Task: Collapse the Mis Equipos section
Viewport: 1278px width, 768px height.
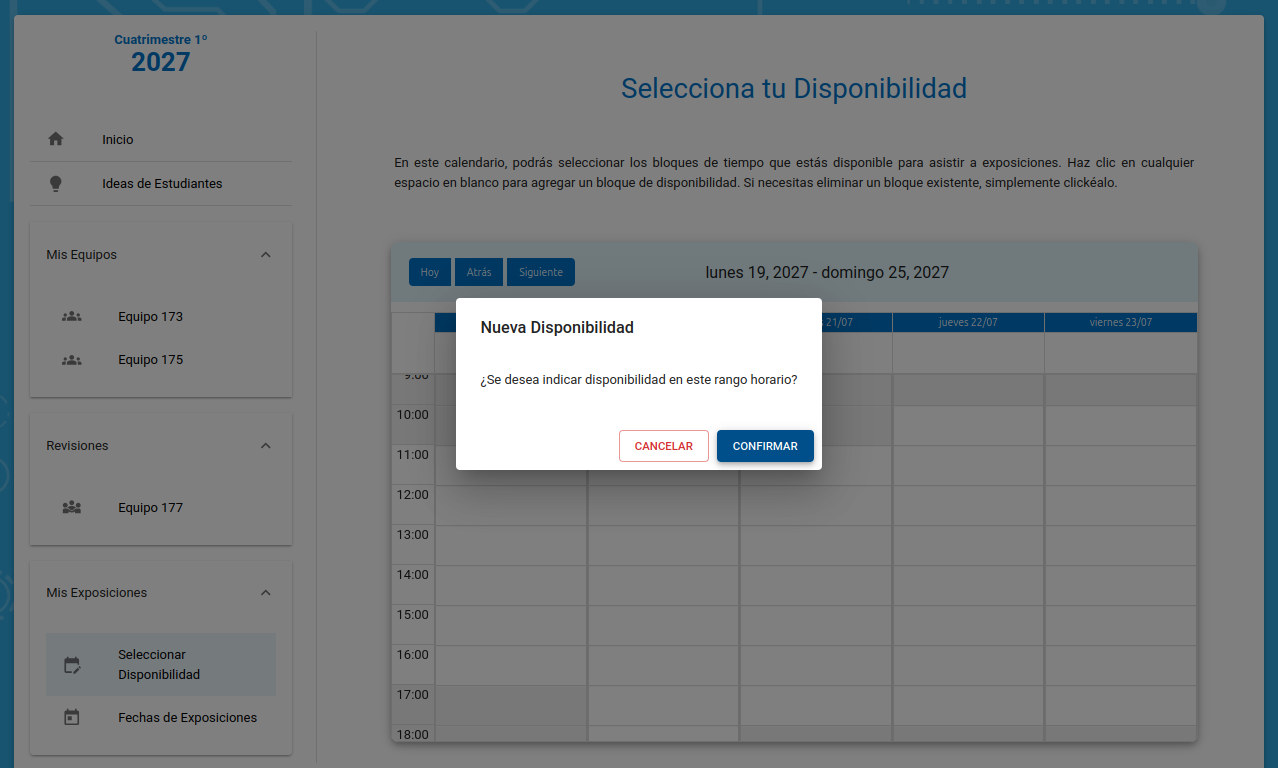Action: click(x=265, y=255)
